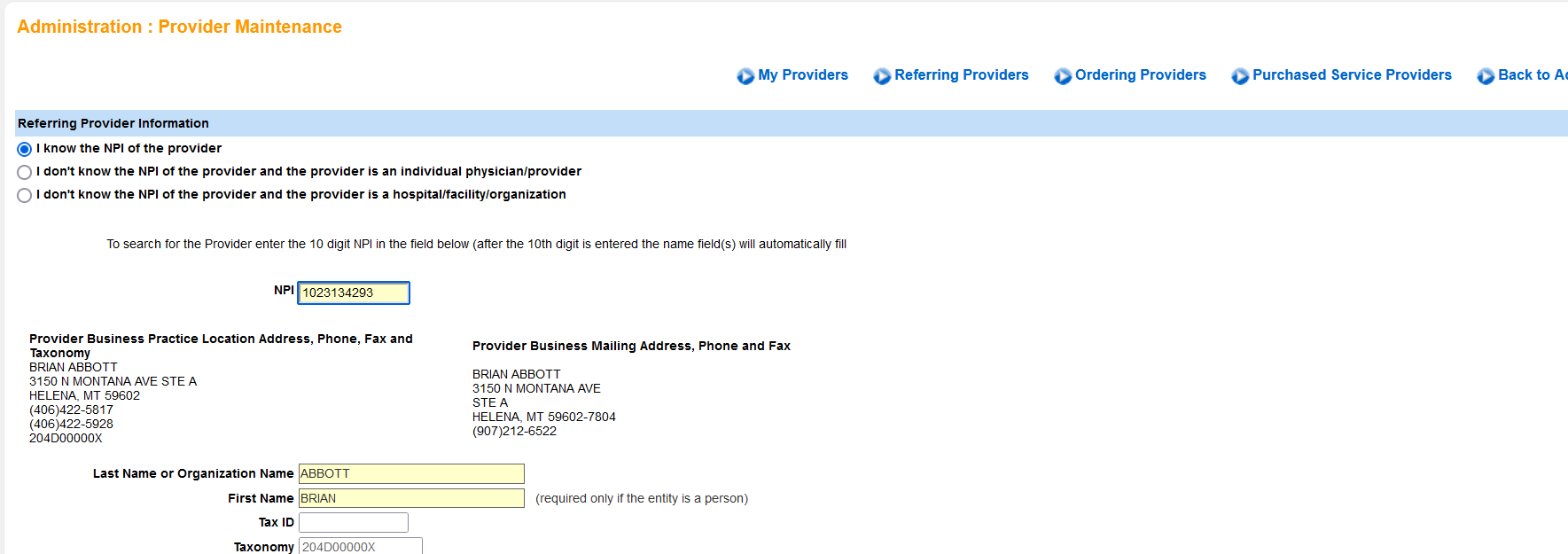Click the Referring Provider Information section header
The width and height of the screenshot is (1568, 554).
[x=113, y=123]
